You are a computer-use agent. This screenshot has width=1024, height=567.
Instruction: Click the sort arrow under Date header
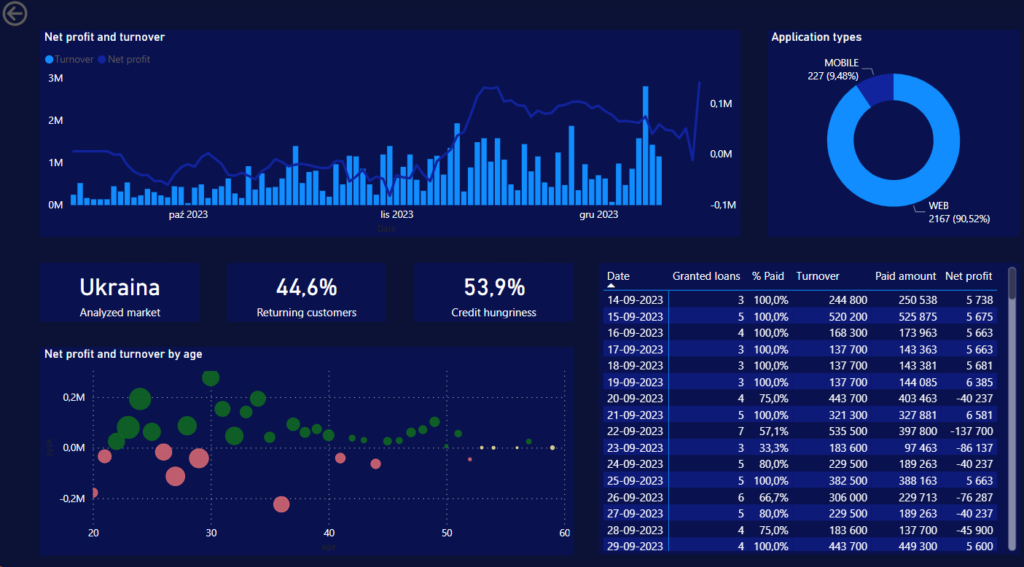(x=611, y=286)
